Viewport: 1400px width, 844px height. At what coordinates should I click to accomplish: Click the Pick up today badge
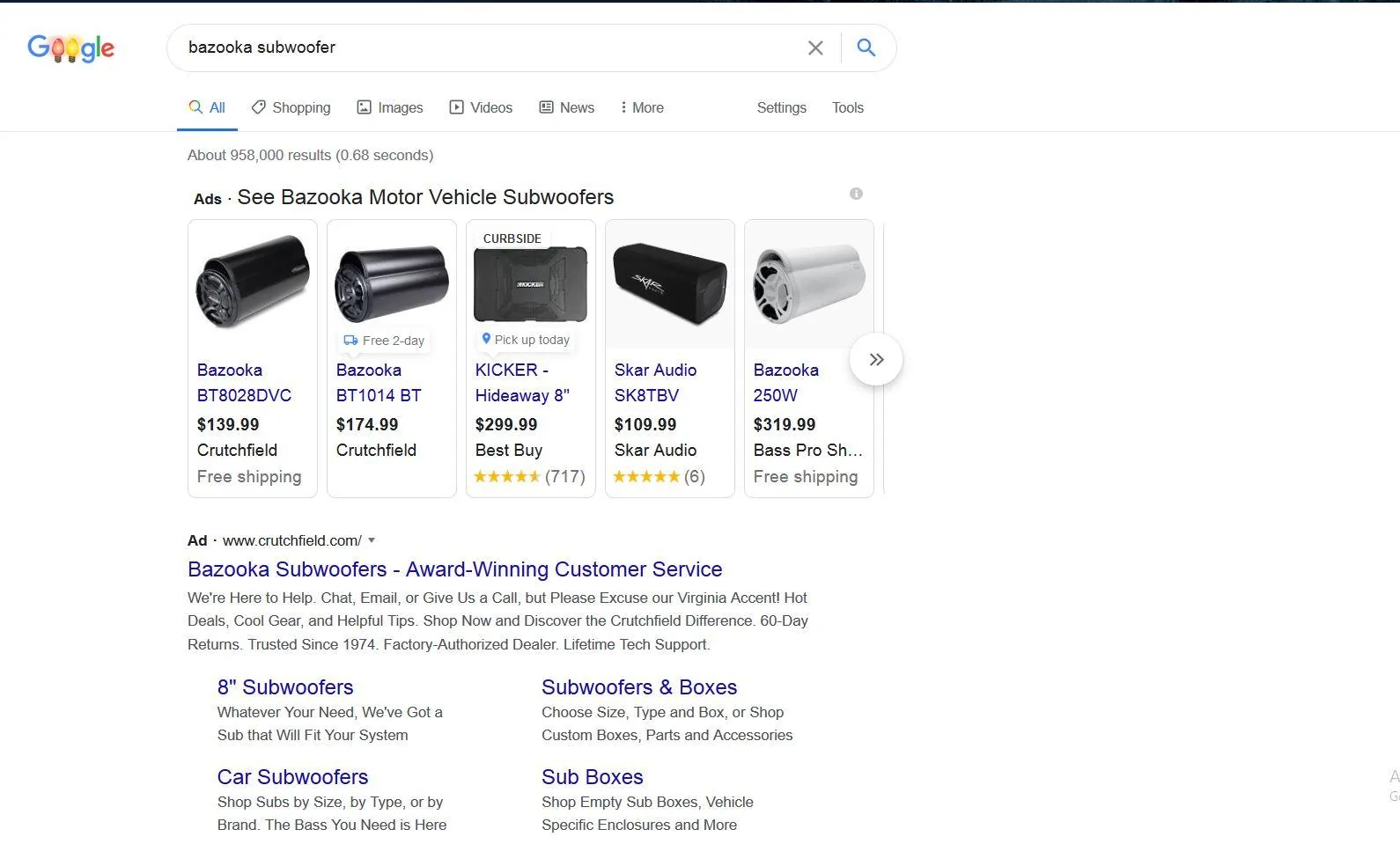pos(526,340)
